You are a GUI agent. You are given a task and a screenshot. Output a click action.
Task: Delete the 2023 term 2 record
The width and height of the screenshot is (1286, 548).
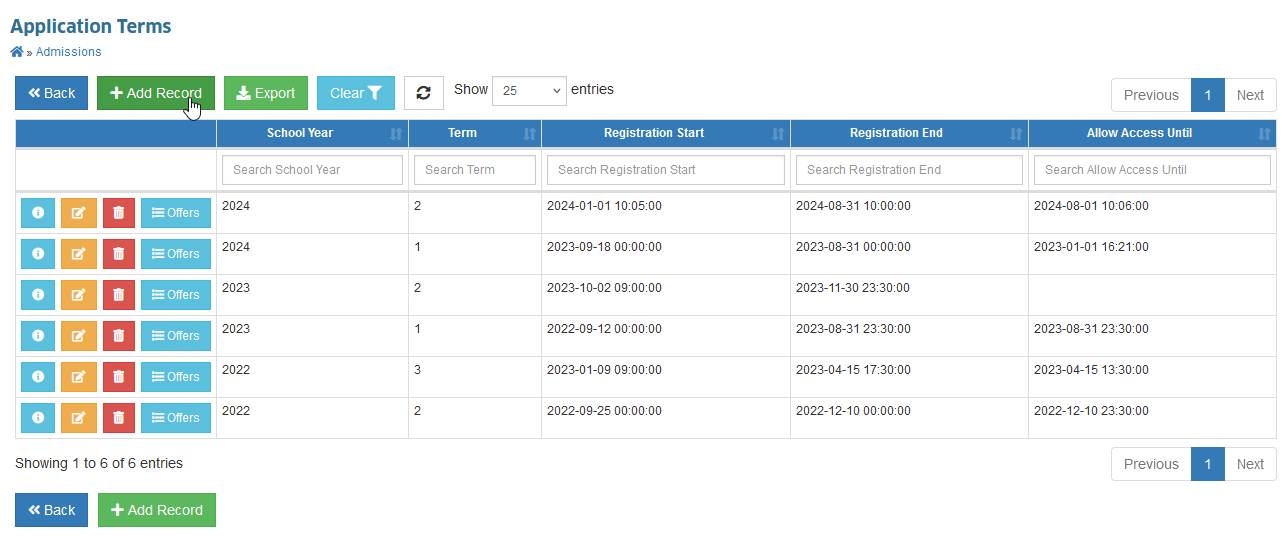[x=118, y=295]
